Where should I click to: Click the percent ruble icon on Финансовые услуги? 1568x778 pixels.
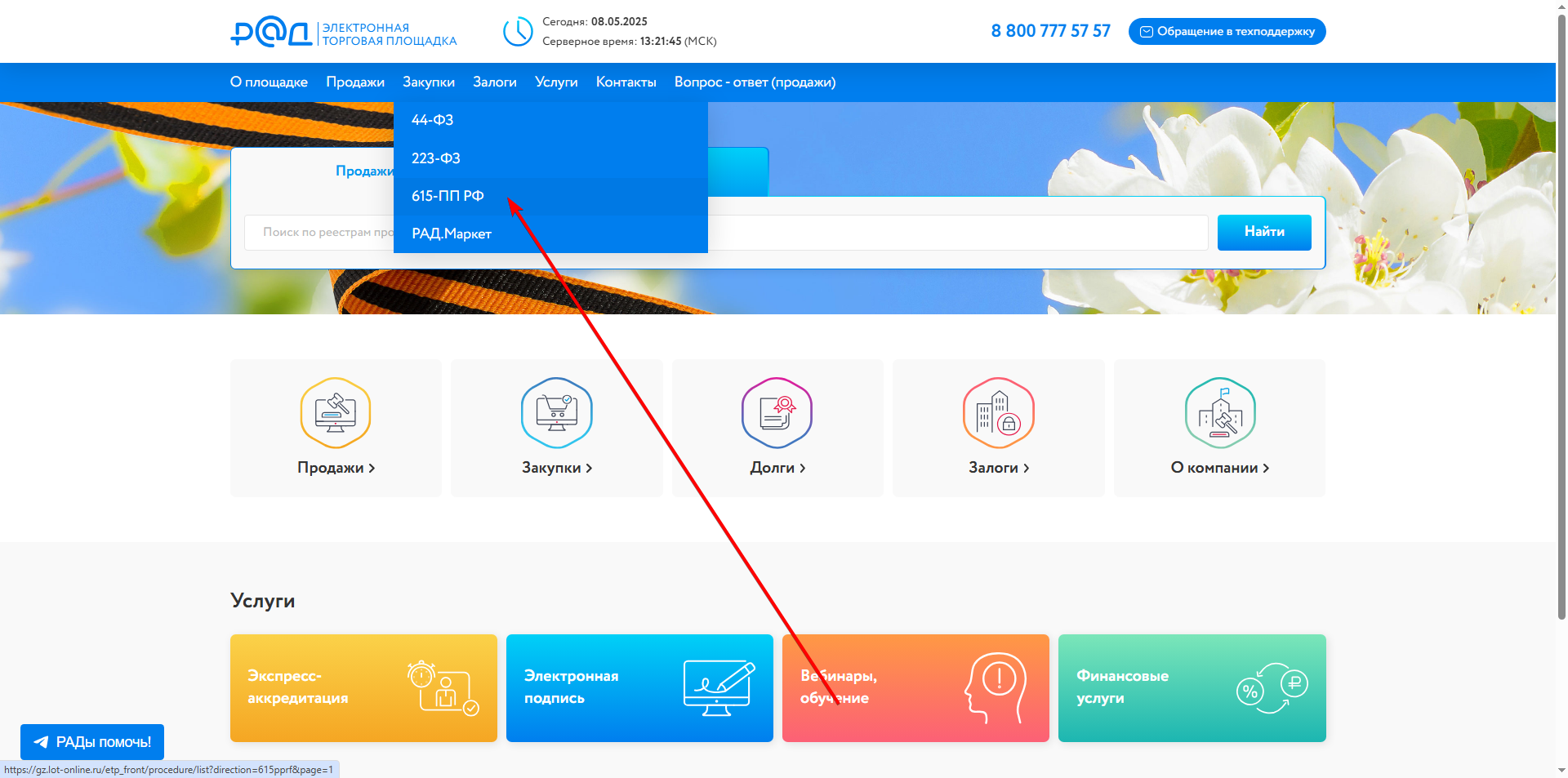click(1272, 688)
